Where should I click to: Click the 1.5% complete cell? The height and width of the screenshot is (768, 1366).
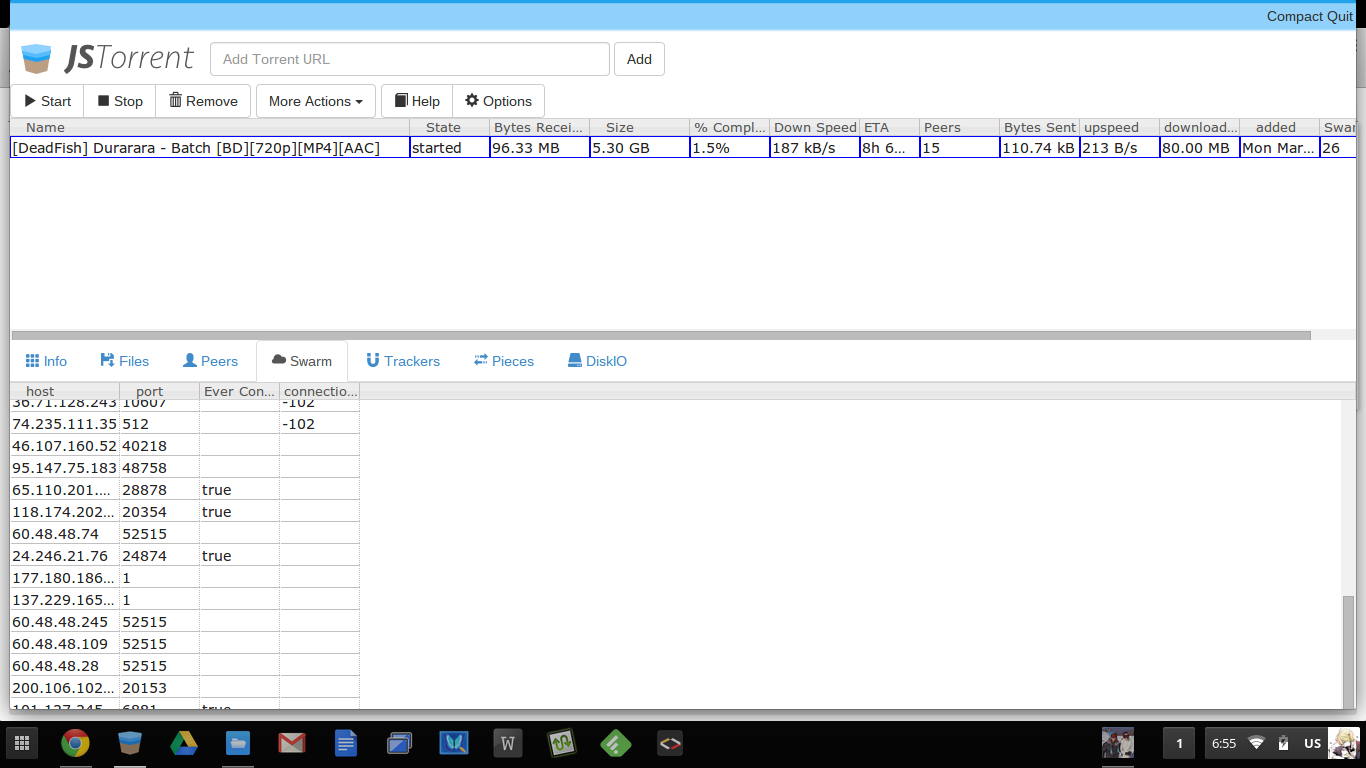coord(730,148)
